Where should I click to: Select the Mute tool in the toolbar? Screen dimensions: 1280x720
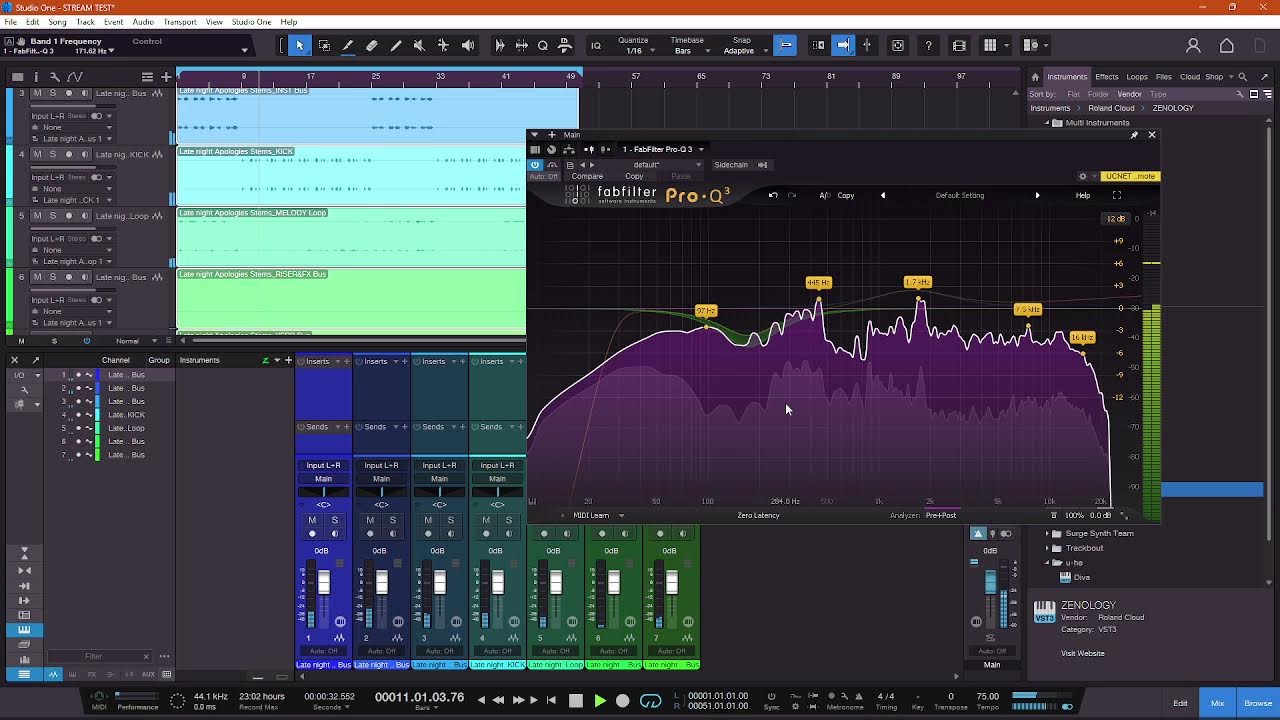pyautogui.click(x=420, y=45)
